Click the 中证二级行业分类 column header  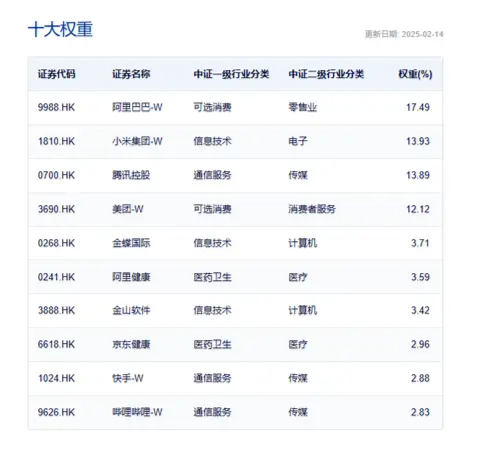tap(326, 74)
